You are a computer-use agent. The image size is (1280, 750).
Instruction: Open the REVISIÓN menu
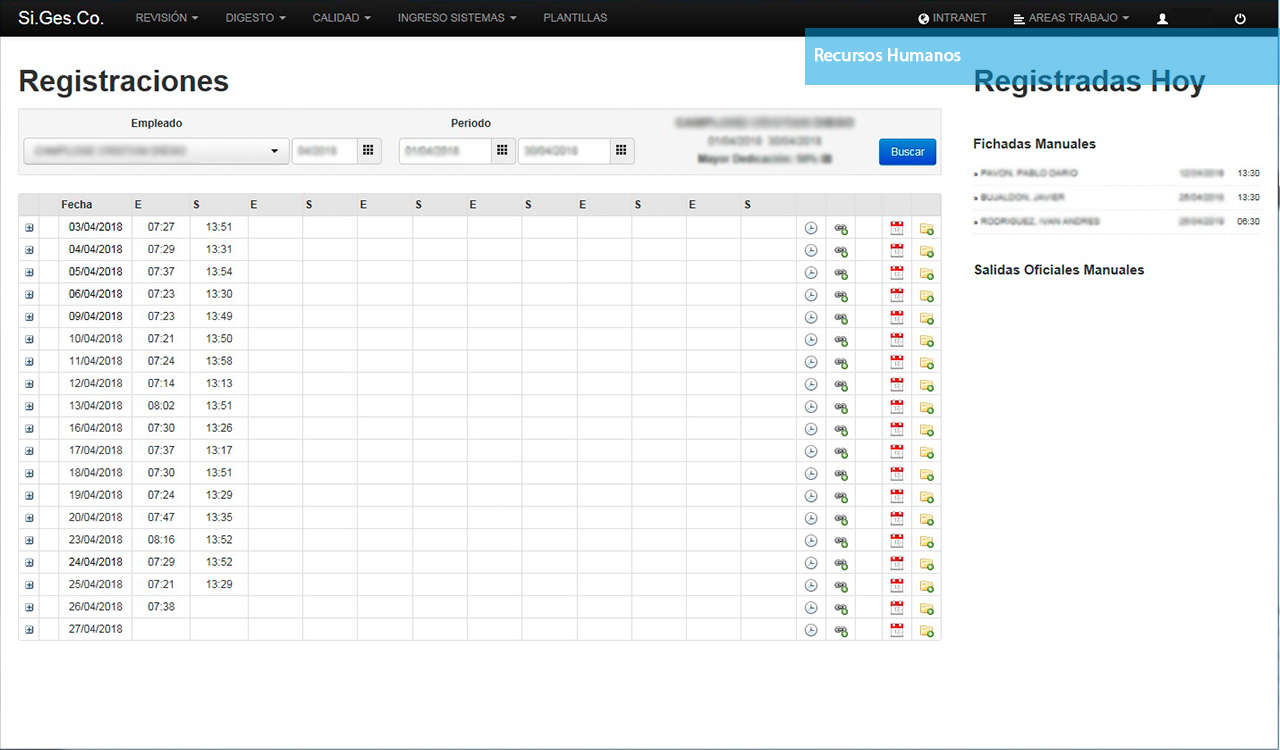tap(166, 18)
